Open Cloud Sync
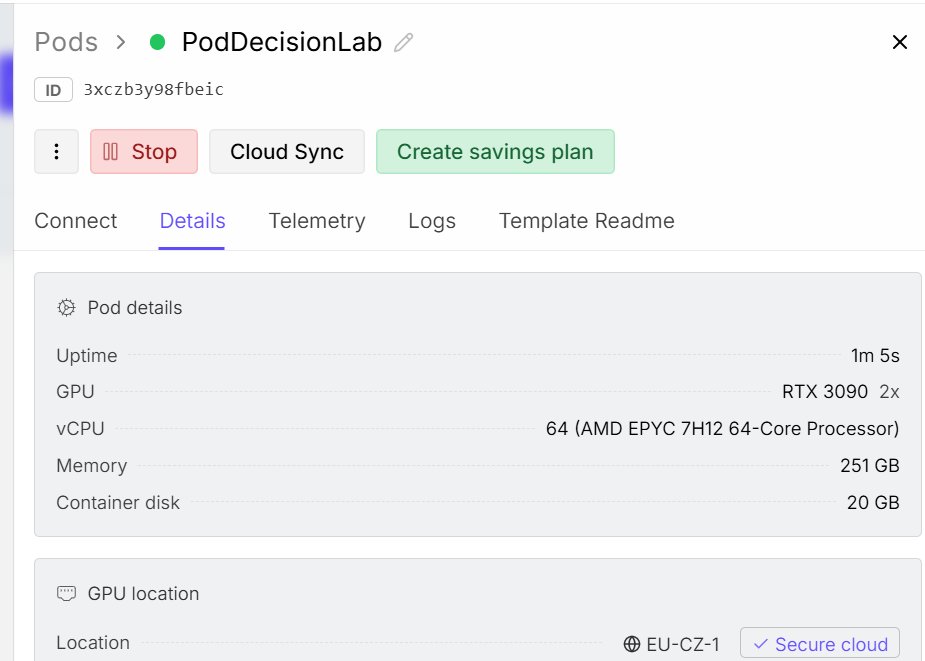 pos(287,152)
